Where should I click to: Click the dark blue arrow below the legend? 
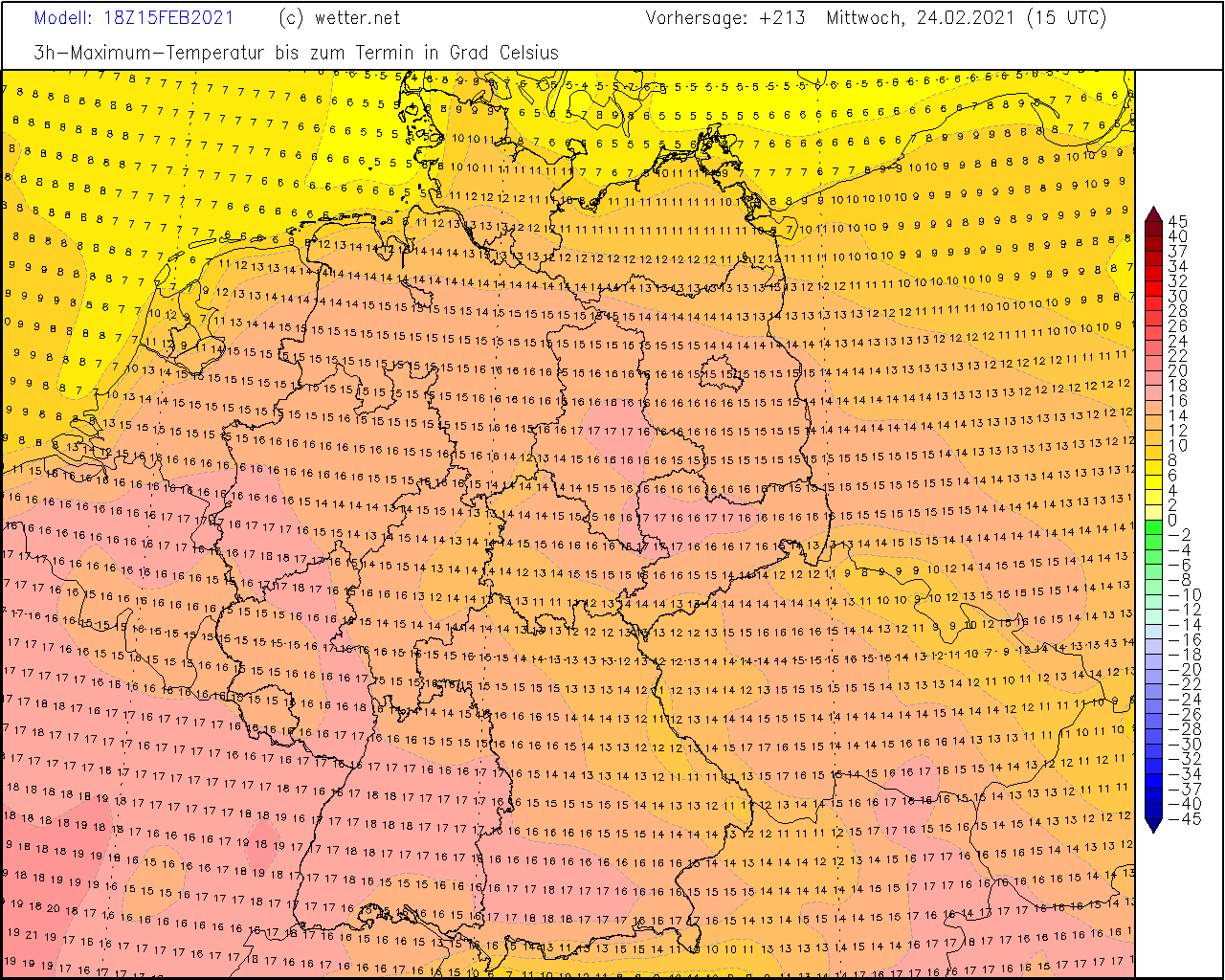[1153, 824]
